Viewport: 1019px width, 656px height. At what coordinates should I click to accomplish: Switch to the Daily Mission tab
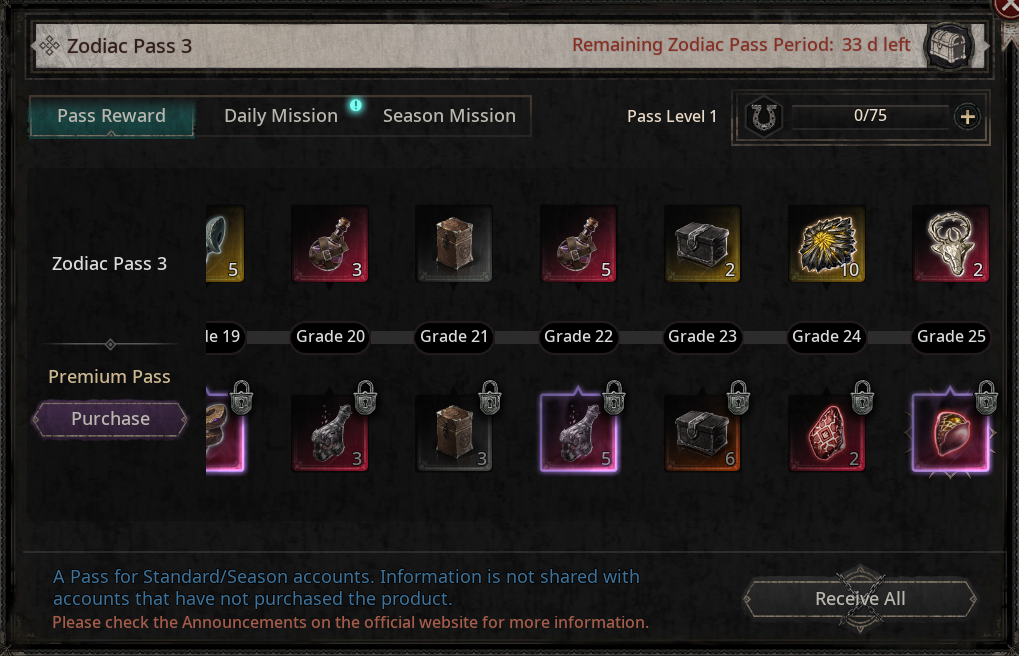[281, 116]
